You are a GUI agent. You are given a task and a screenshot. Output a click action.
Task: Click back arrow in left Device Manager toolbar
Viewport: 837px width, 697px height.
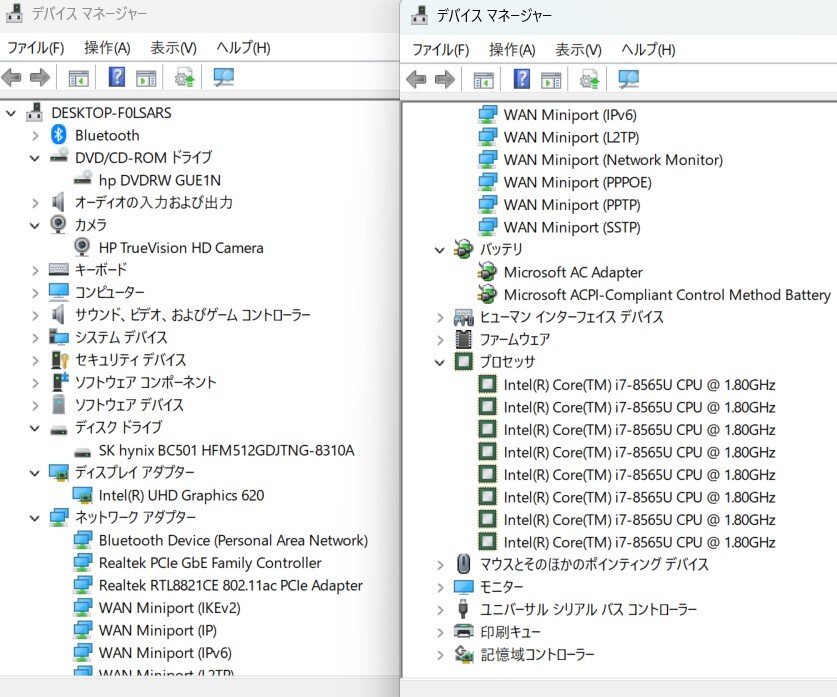click(x=11, y=78)
